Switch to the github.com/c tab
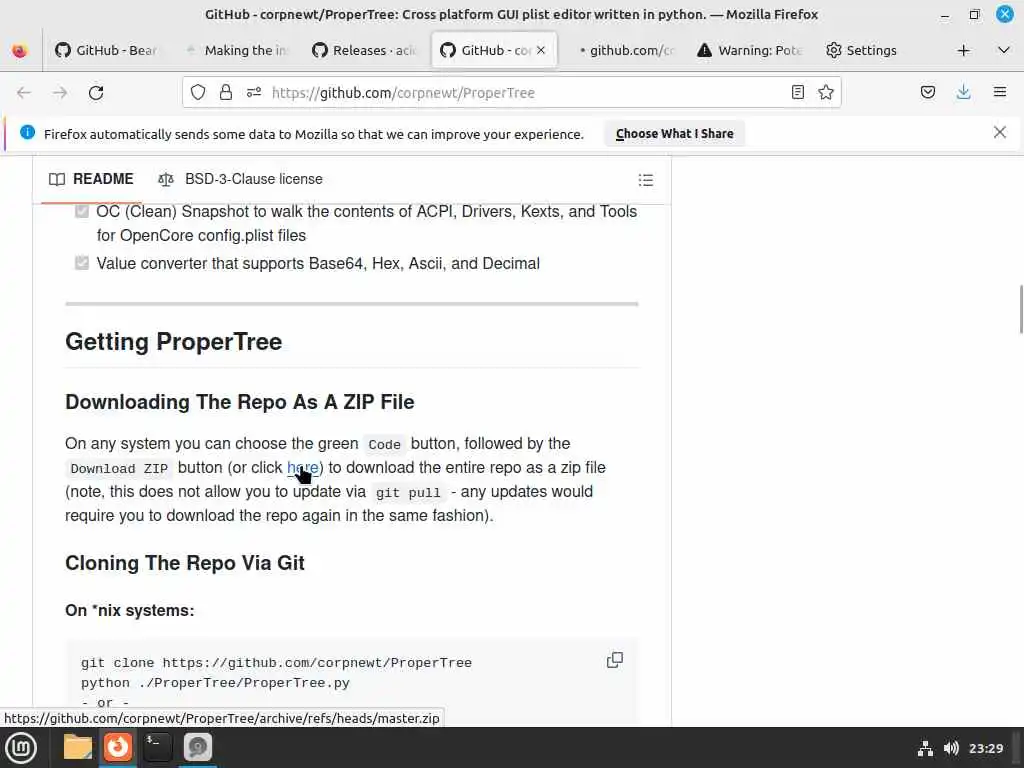Viewport: 1024px width, 768px height. (622, 50)
